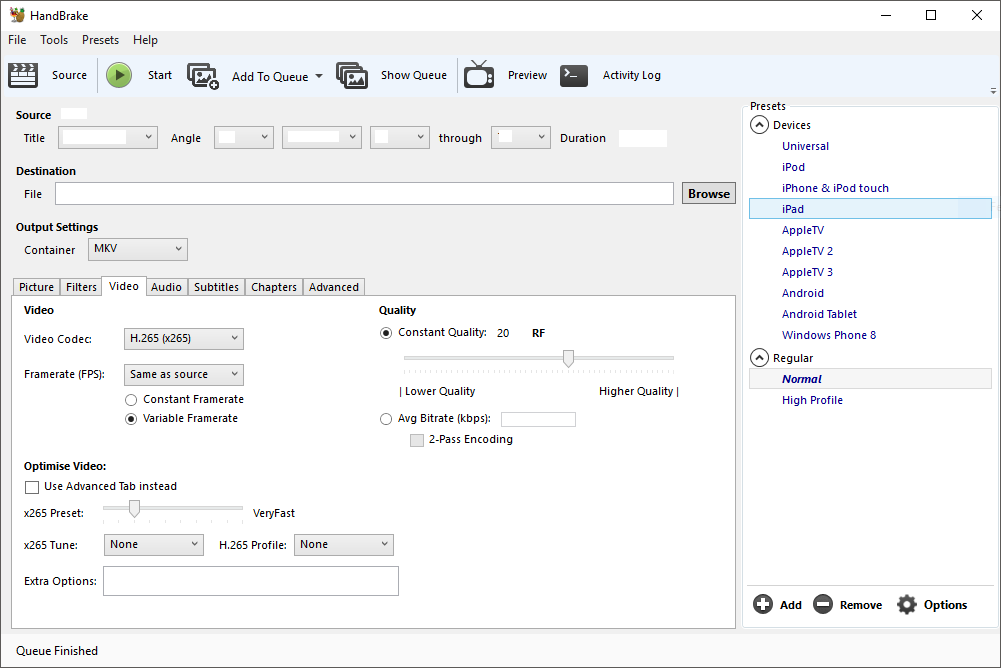Open the x265 Tune dropdown
Image resolution: width=1001 pixels, height=668 pixels.
(x=154, y=545)
